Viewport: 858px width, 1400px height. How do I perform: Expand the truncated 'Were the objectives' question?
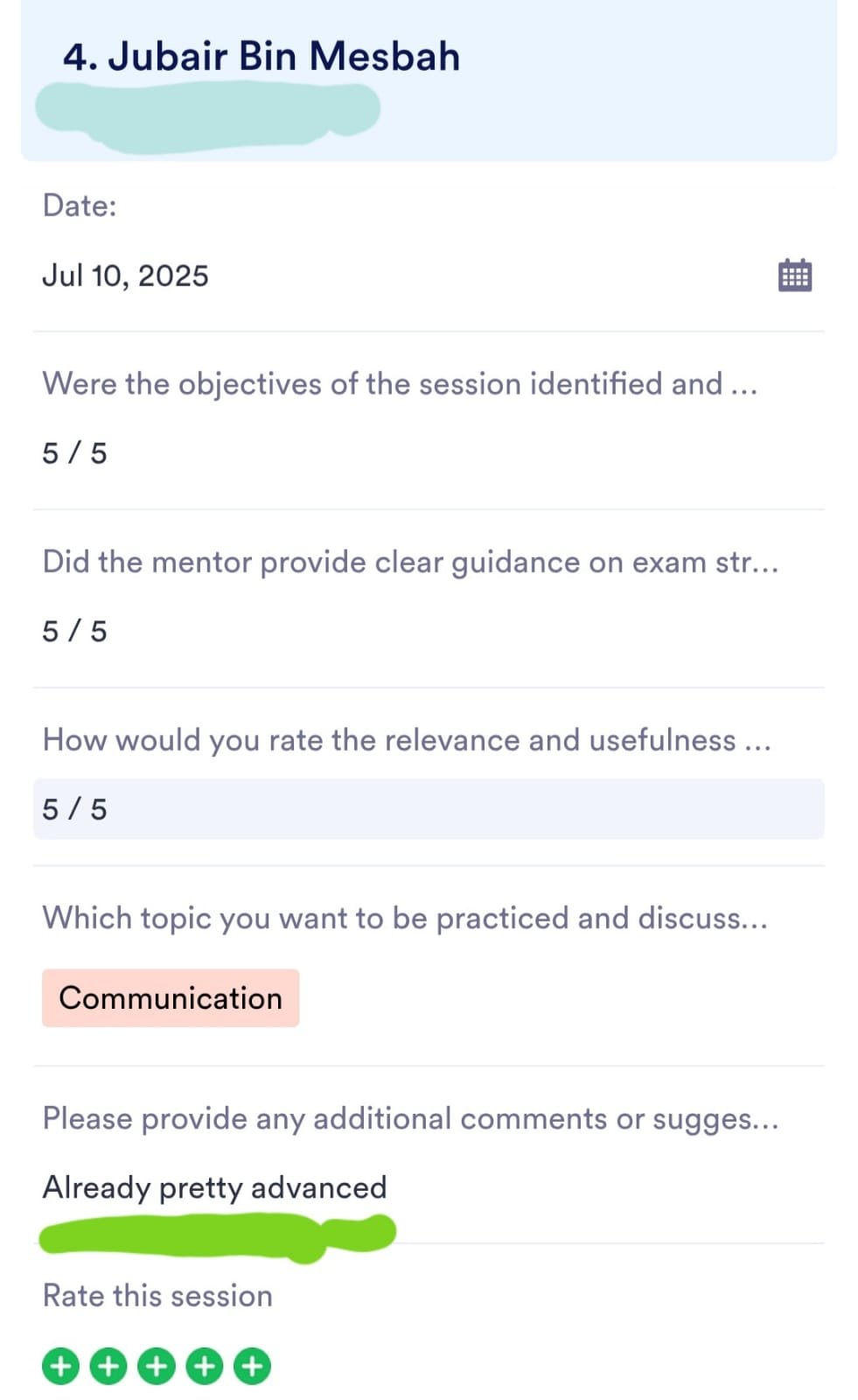[400, 384]
